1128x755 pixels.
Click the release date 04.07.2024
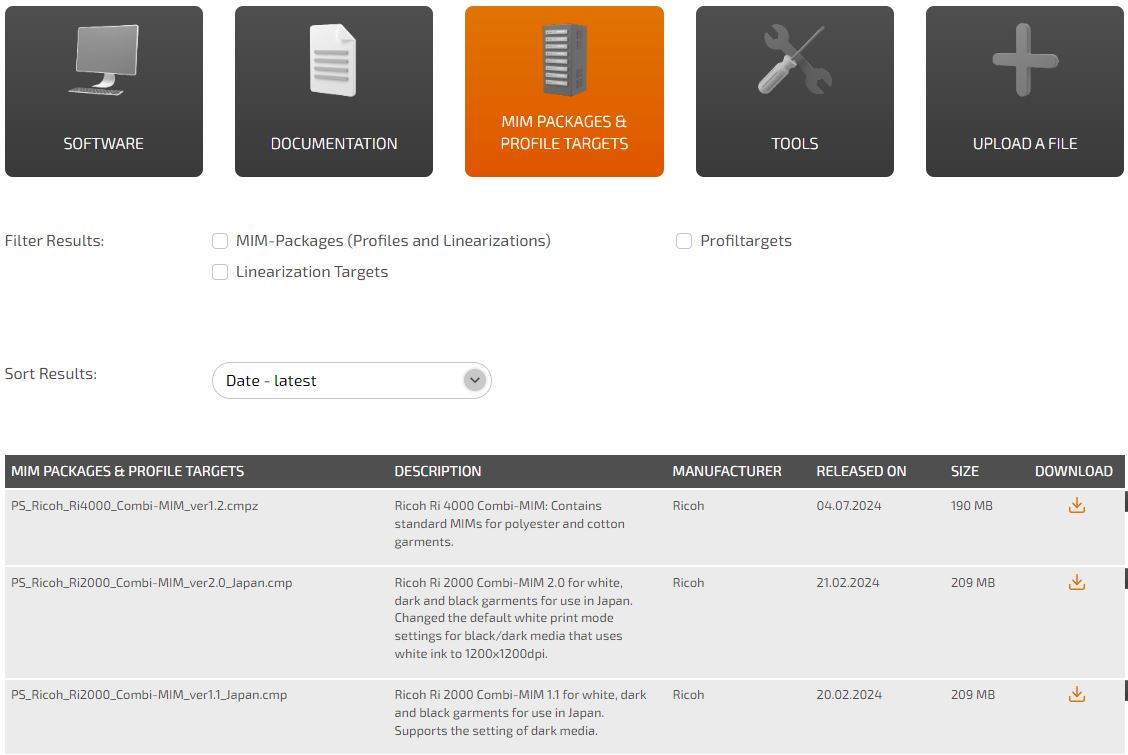(849, 505)
